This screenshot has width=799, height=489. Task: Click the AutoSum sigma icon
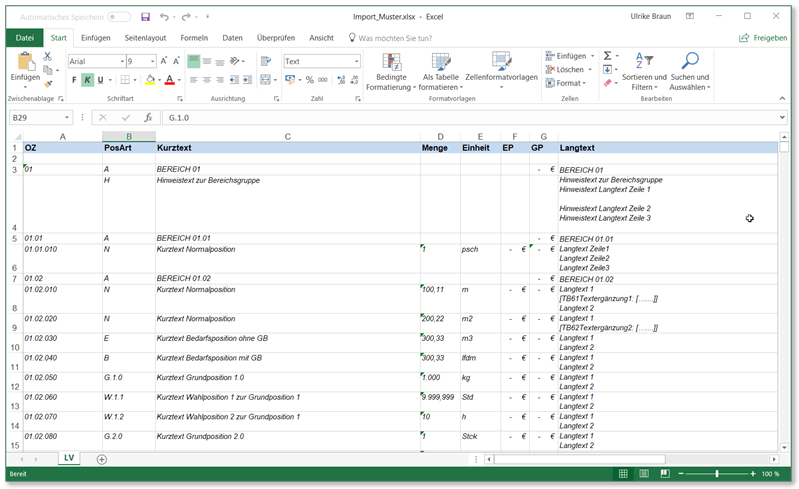(x=608, y=56)
